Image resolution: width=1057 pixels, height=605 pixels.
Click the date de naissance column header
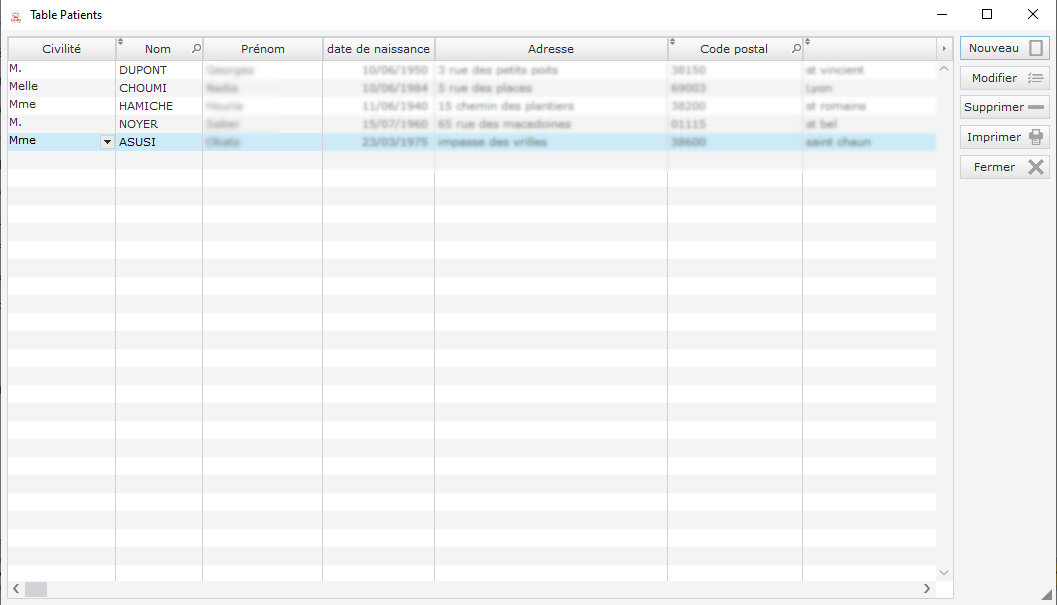pos(378,49)
